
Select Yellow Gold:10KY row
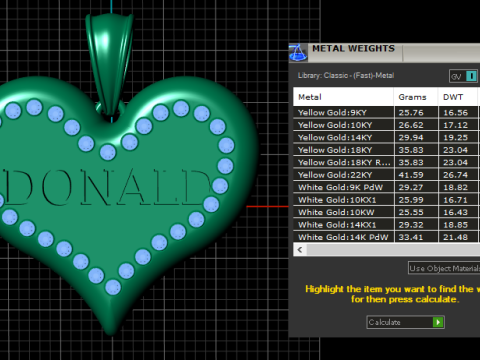pos(387,125)
